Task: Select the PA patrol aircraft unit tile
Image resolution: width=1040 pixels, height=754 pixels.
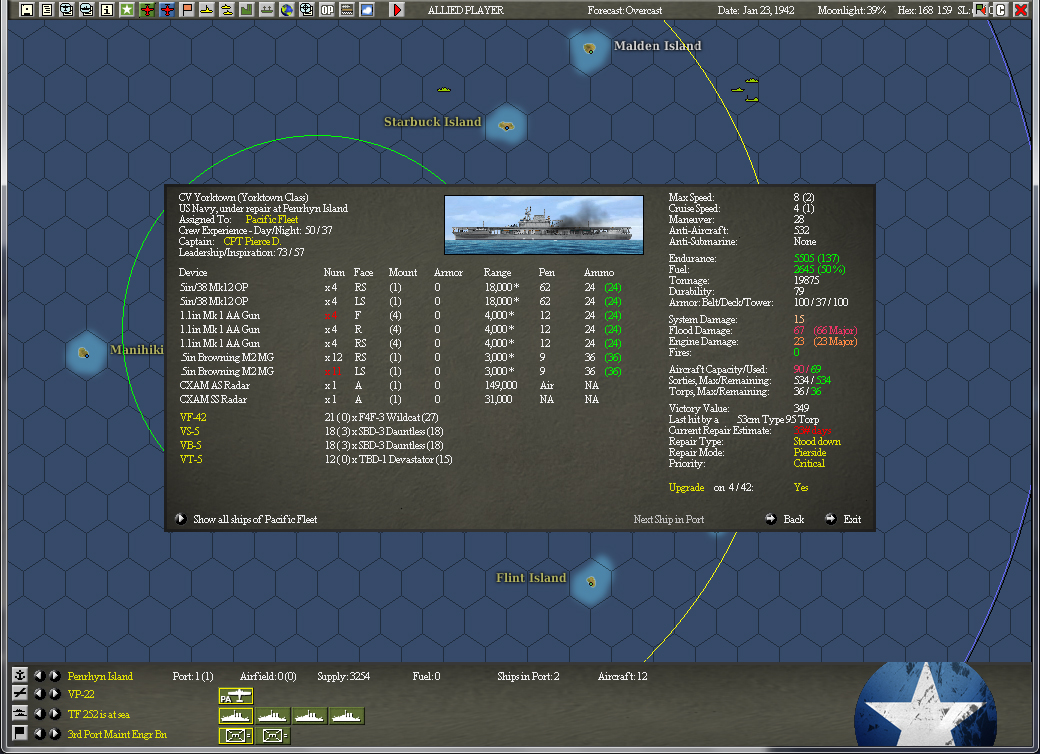Action: point(236,696)
